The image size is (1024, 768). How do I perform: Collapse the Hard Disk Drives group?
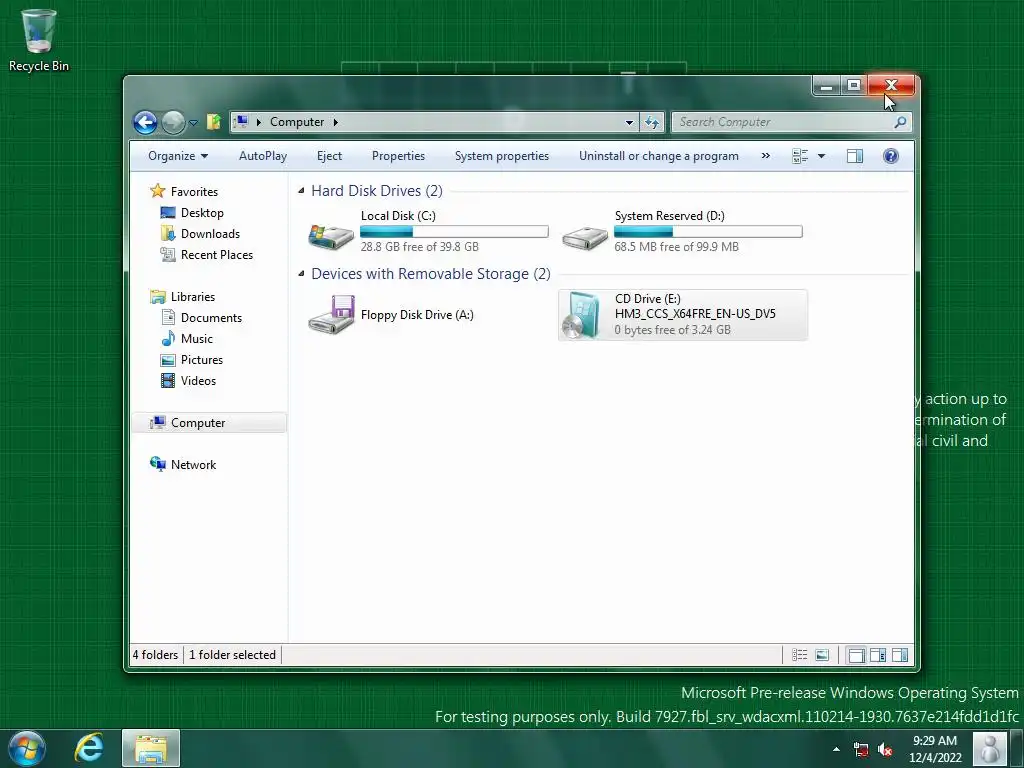[301, 191]
